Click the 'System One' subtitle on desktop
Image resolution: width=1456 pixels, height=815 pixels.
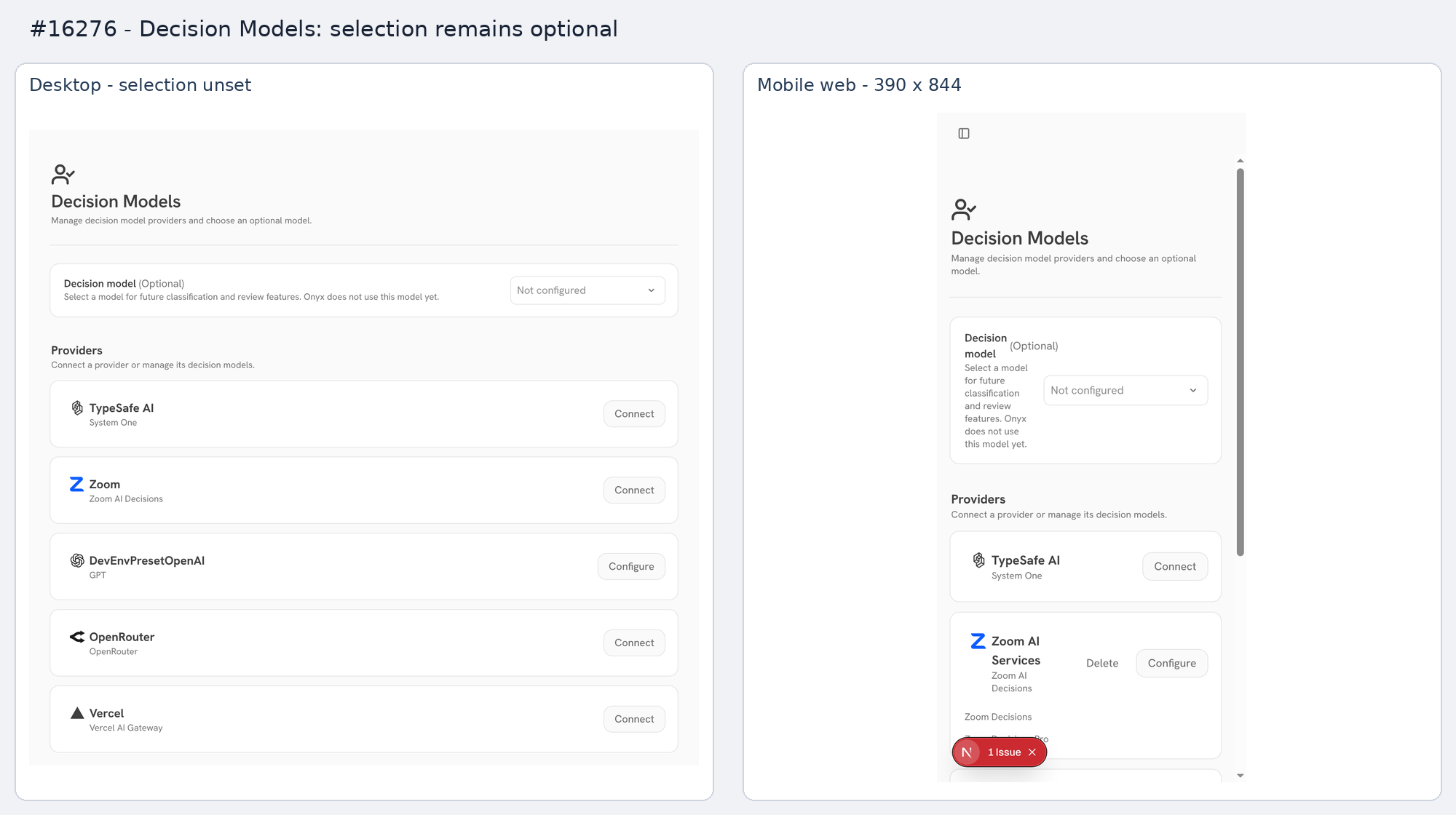113,423
